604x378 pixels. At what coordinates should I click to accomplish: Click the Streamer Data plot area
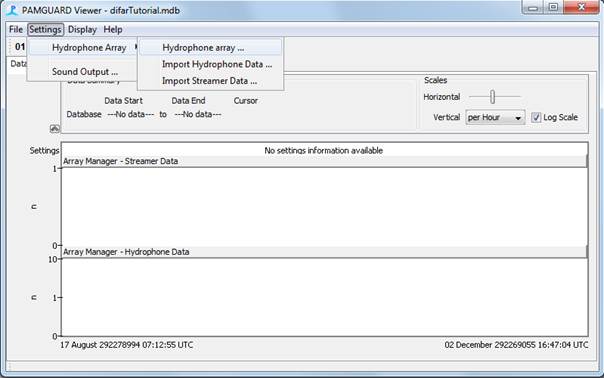tap(324, 207)
